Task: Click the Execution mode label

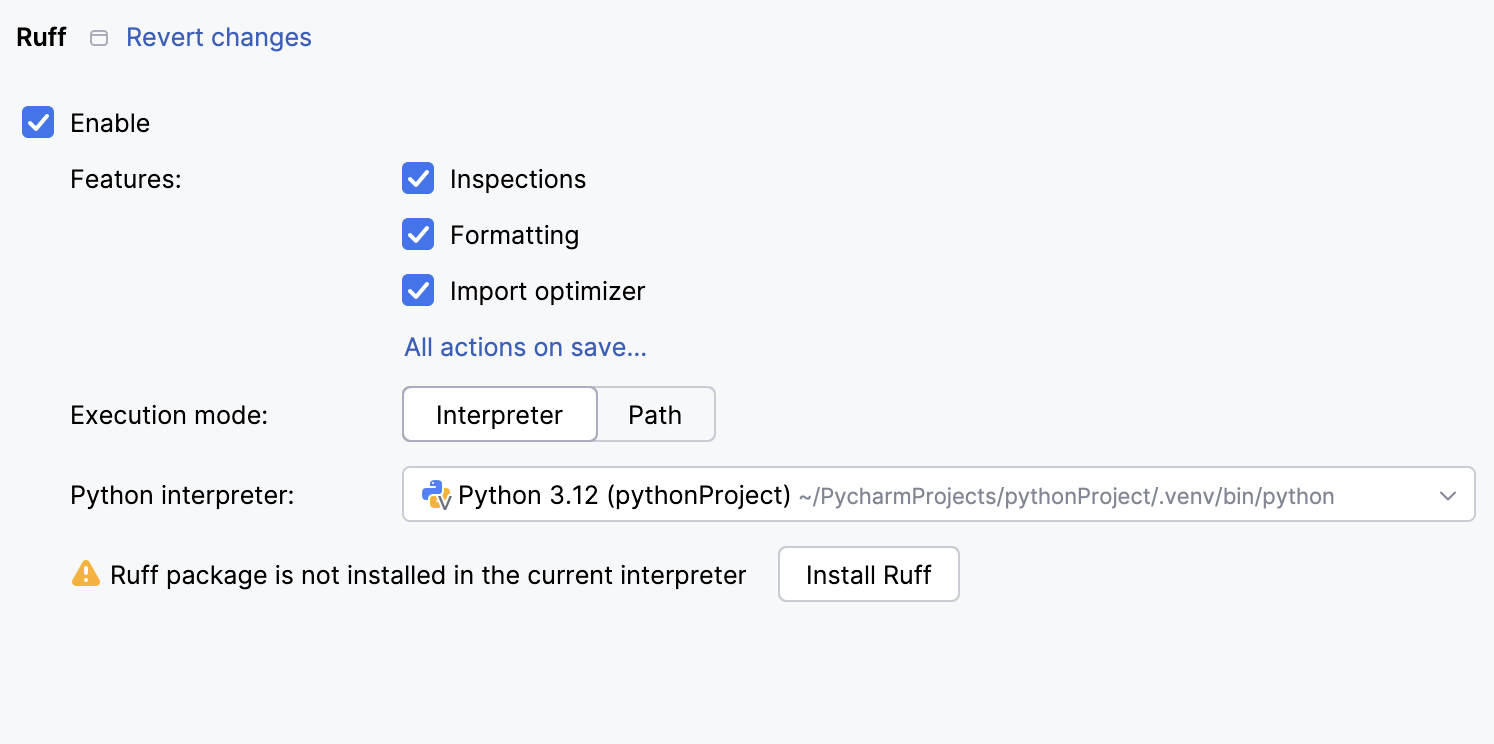Action: [x=169, y=415]
